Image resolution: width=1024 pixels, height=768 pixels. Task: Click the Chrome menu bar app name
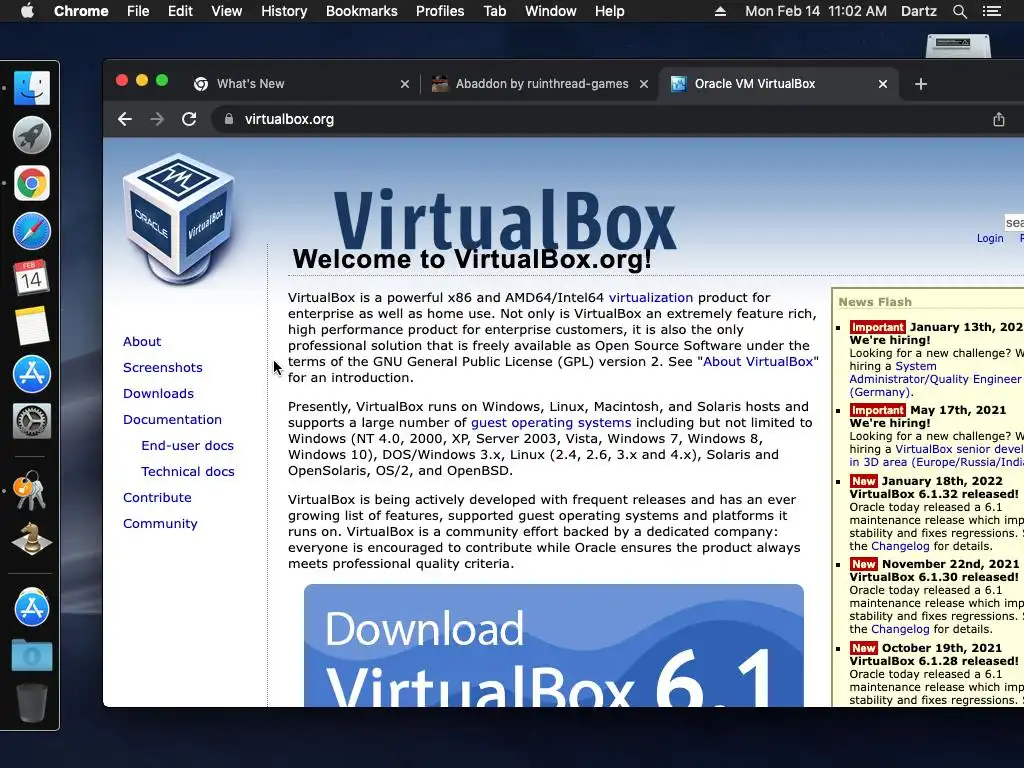tap(81, 11)
